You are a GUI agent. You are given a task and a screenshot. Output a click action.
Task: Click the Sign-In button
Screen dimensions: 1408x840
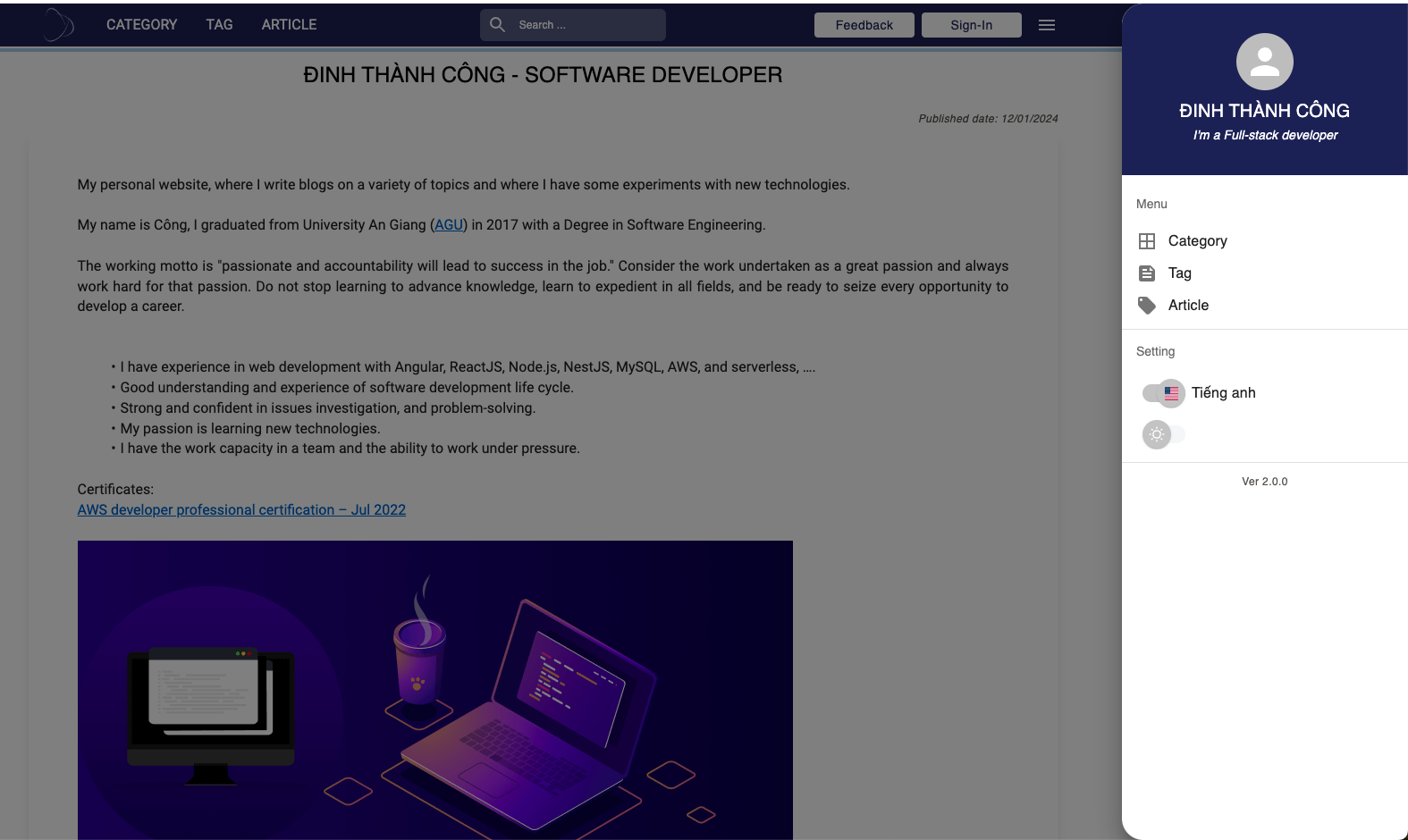(x=971, y=25)
